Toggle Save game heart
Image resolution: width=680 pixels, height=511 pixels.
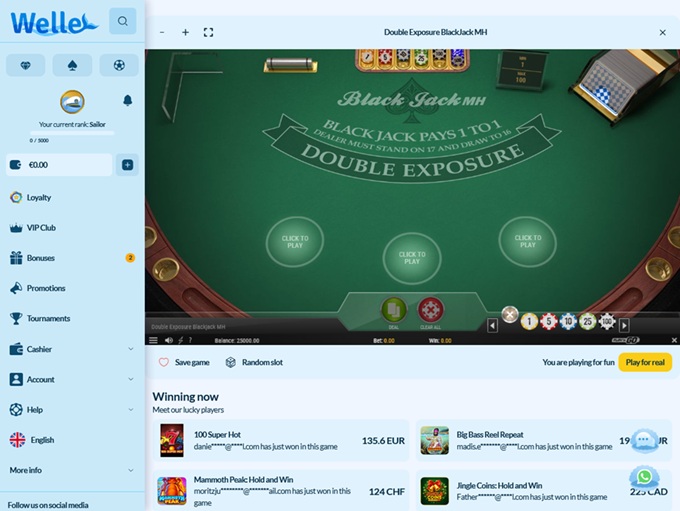click(x=164, y=362)
